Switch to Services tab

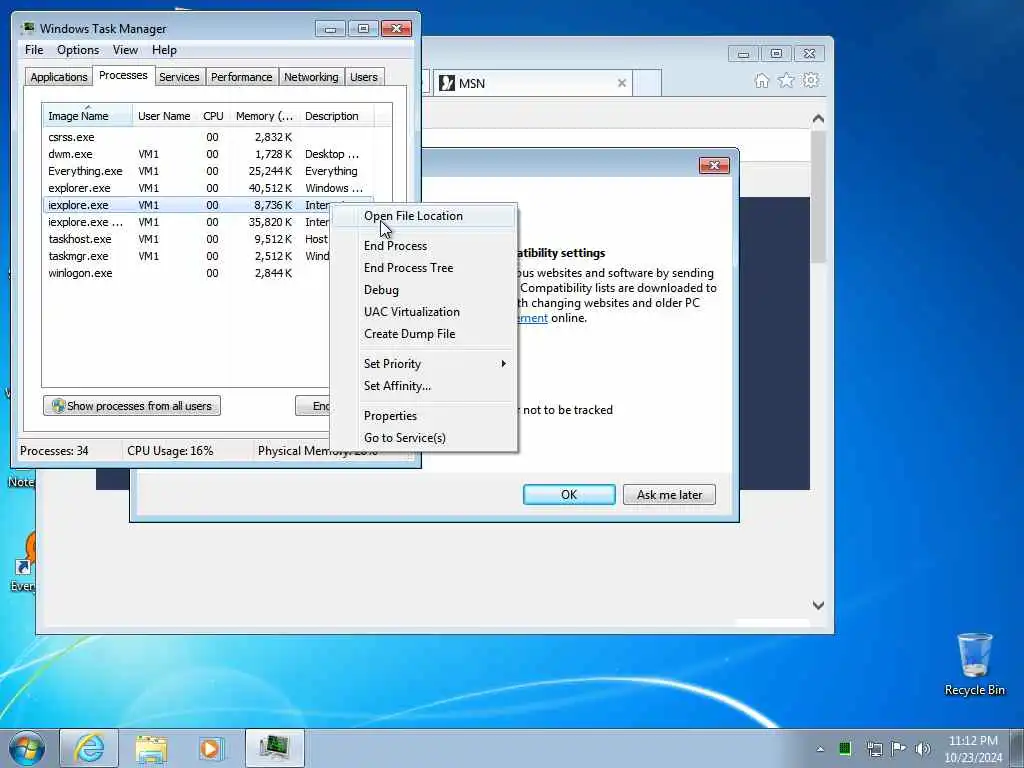(x=179, y=77)
